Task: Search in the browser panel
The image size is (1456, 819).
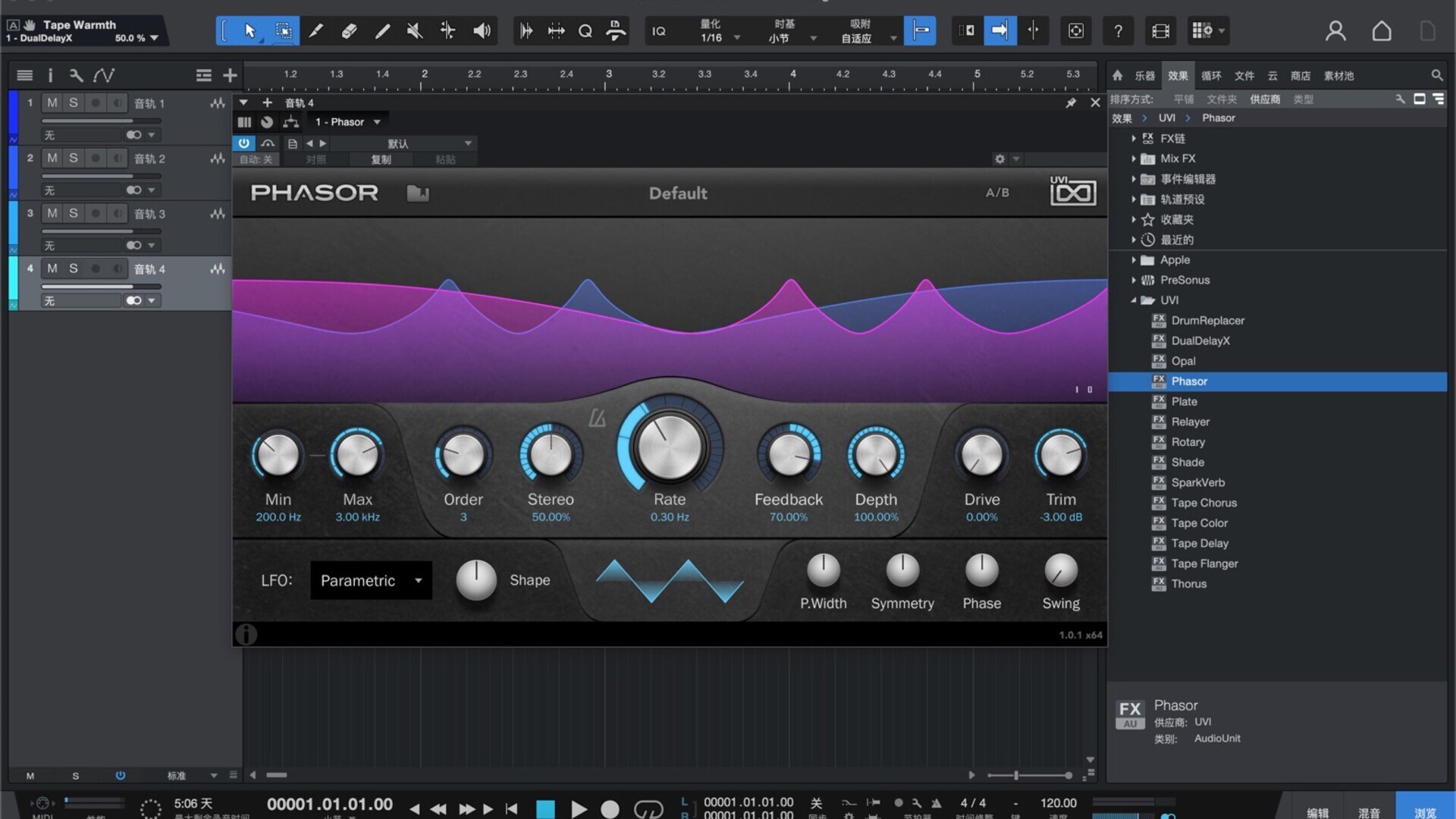Action: pyautogui.click(x=1436, y=75)
